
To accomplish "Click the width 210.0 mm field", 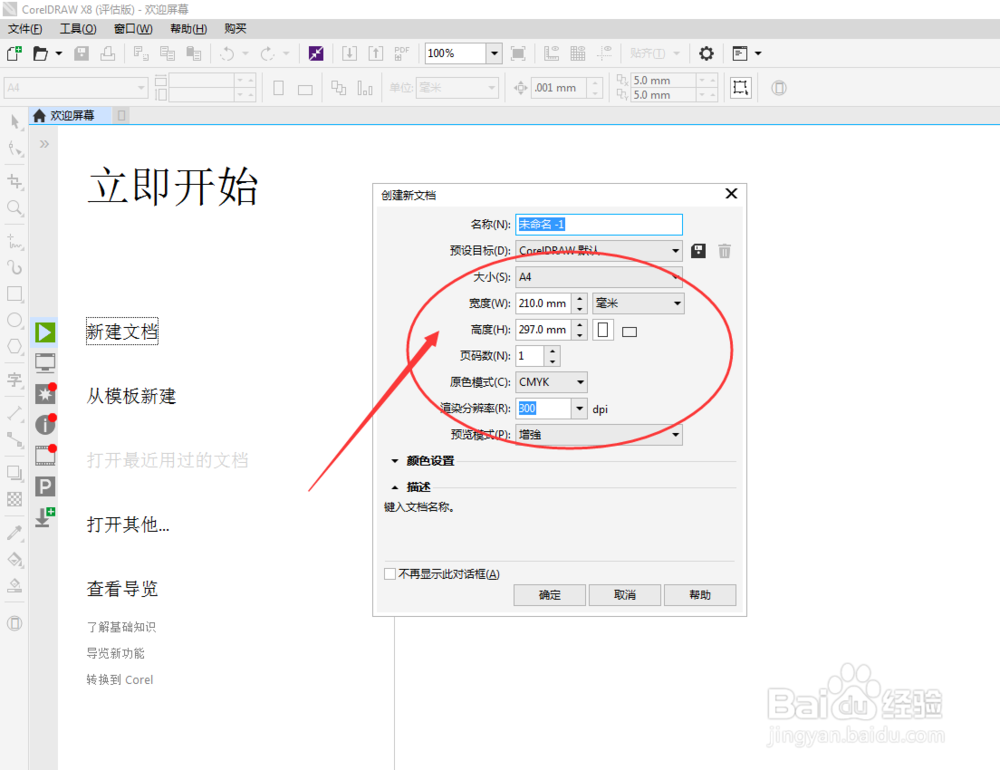I will (543, 303).
